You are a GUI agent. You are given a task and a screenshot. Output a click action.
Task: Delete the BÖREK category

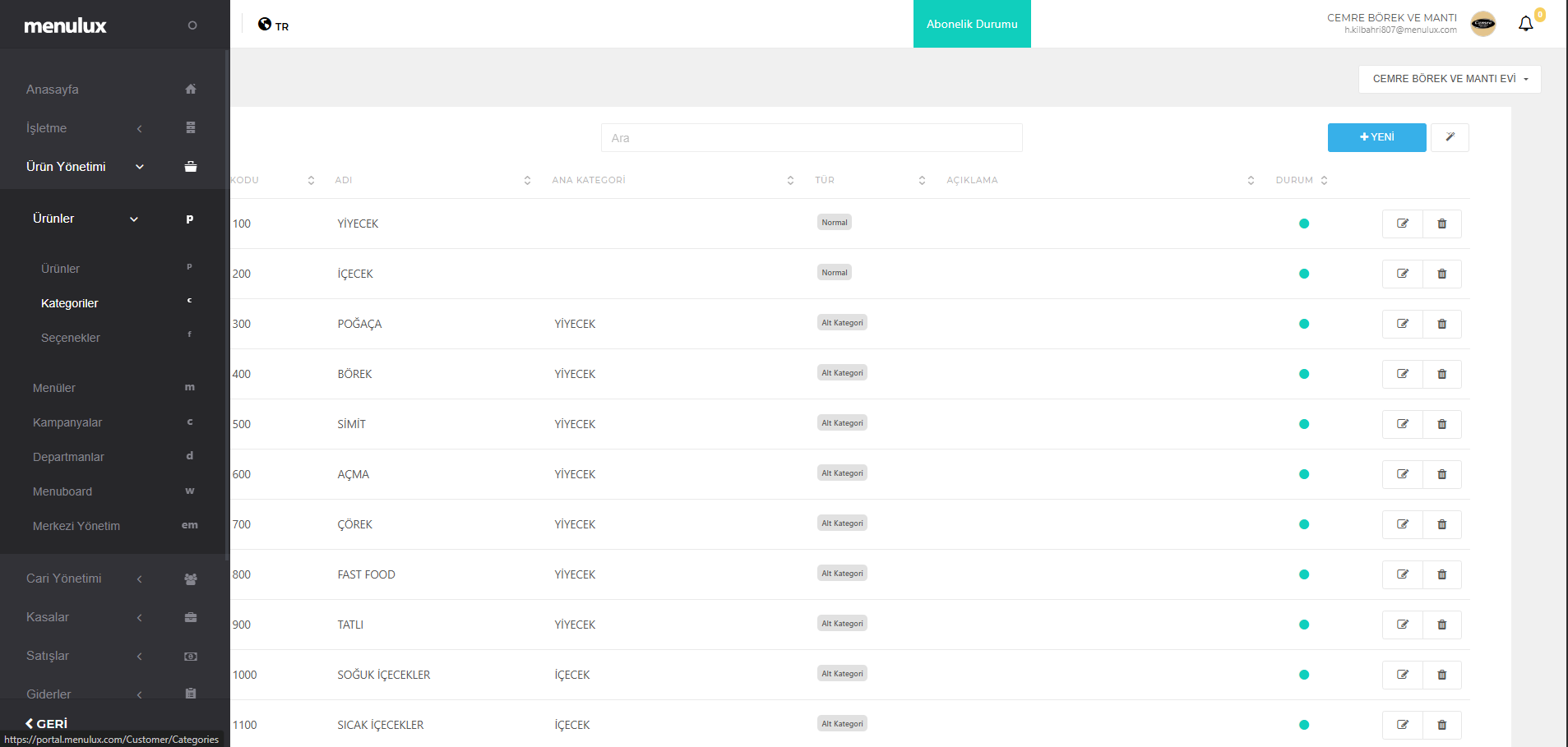pos(1441,374)
